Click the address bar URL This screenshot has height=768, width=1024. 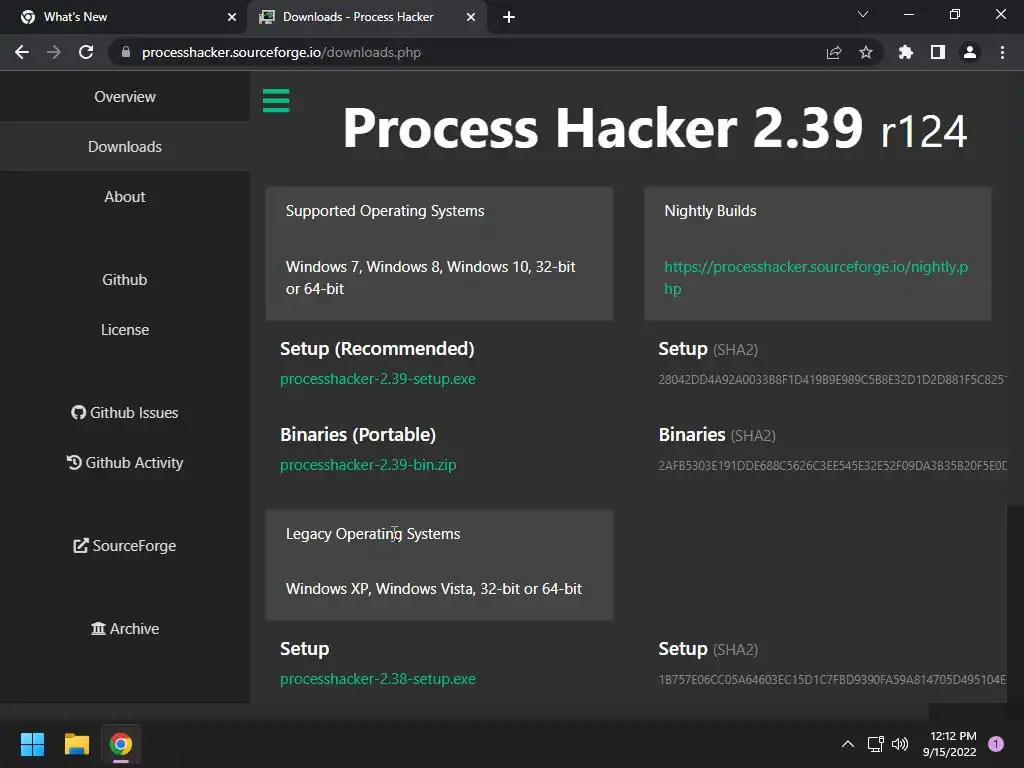281,52
